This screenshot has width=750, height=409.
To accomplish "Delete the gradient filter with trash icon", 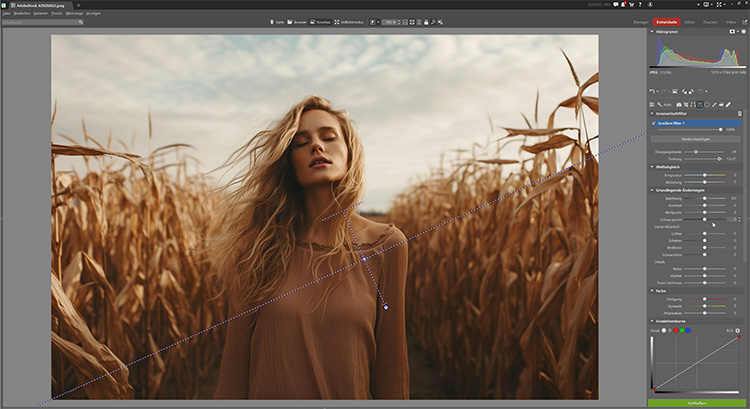I will coord(740,114).
